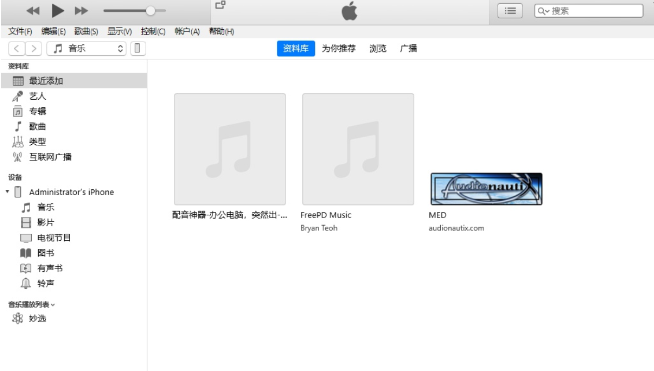Click the iPhone device button in toolbar

point(138,48)
